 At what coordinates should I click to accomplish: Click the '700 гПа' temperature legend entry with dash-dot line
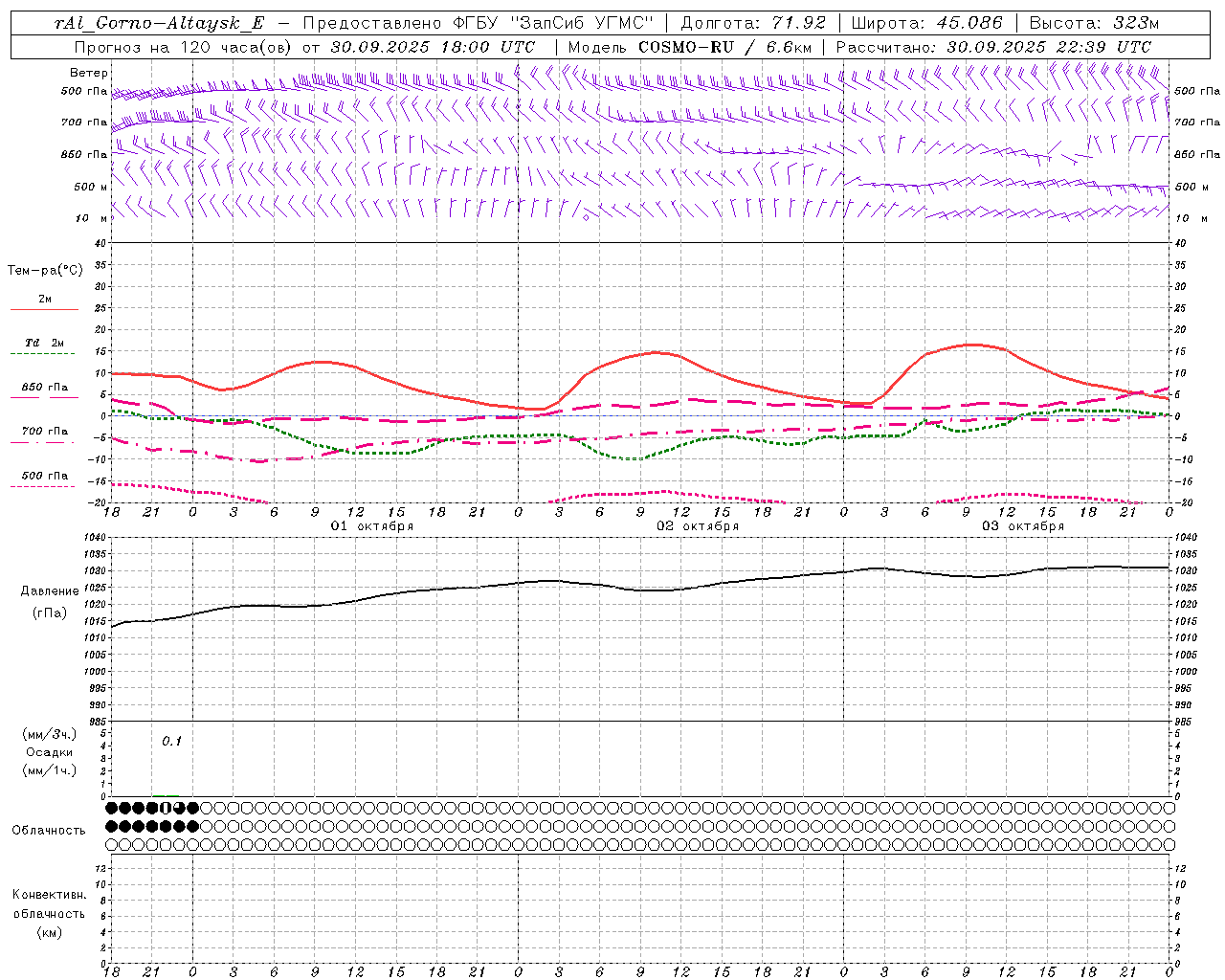(x=45, y=432)
